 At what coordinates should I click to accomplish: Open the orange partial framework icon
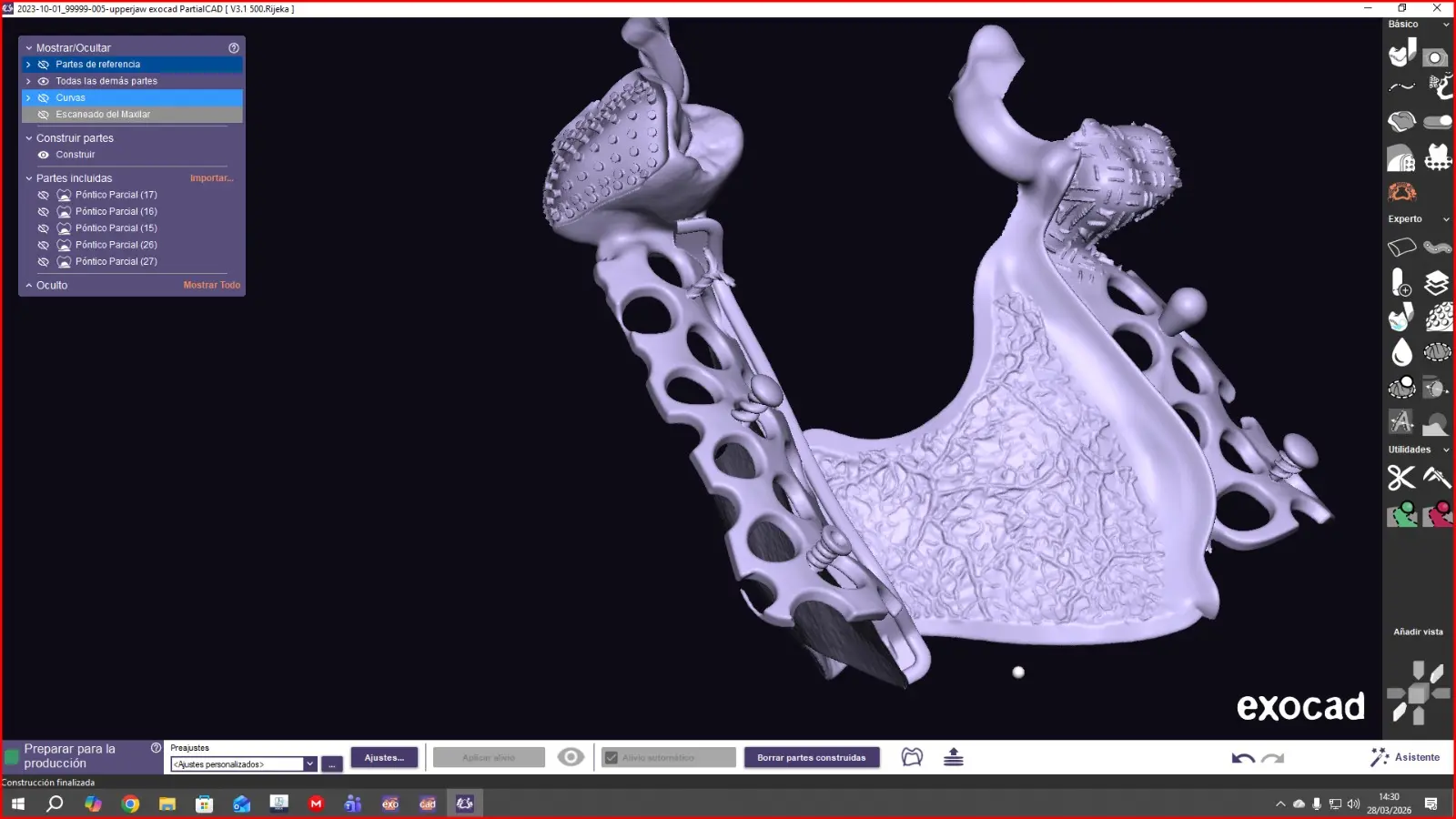[1402, 192]
